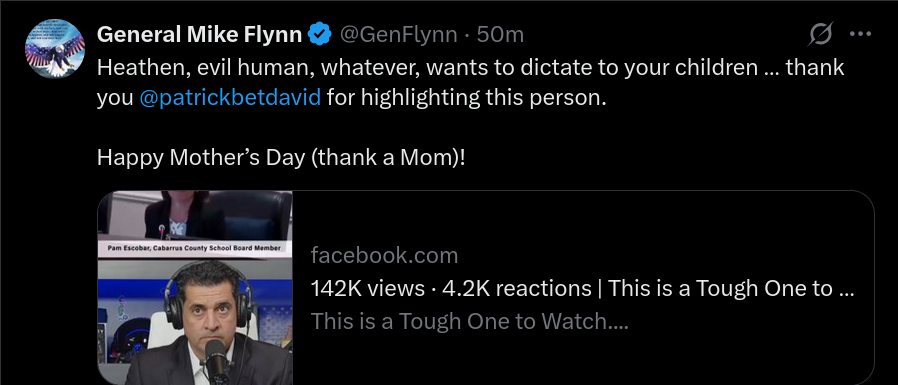
Task: Click the tweet text starting 'Heathen, evil human'
Action: click(x=470, y=83)
